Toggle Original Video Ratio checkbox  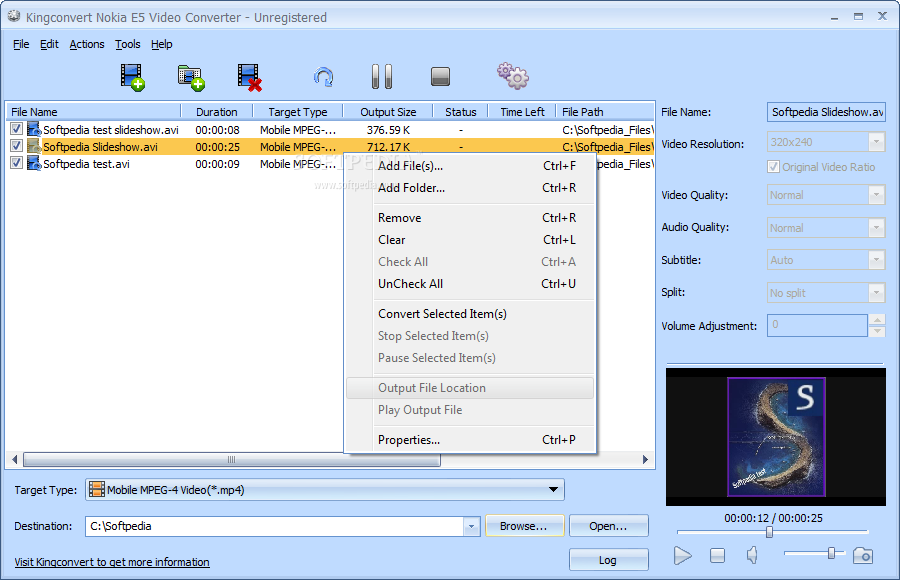[773, 167]
